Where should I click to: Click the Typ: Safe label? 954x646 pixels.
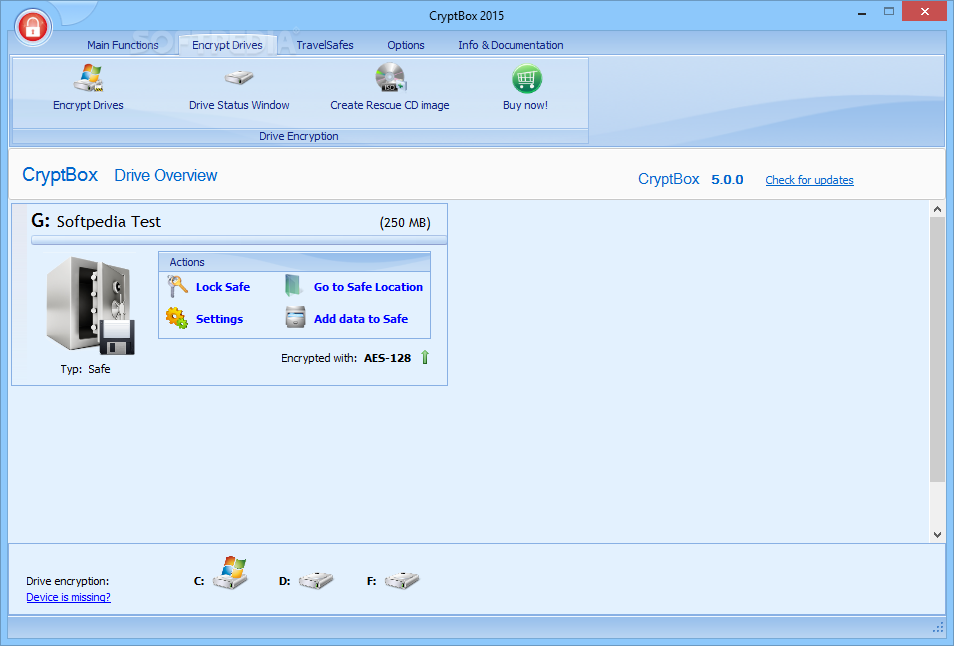pyautogui.click(x=85, y=369)
